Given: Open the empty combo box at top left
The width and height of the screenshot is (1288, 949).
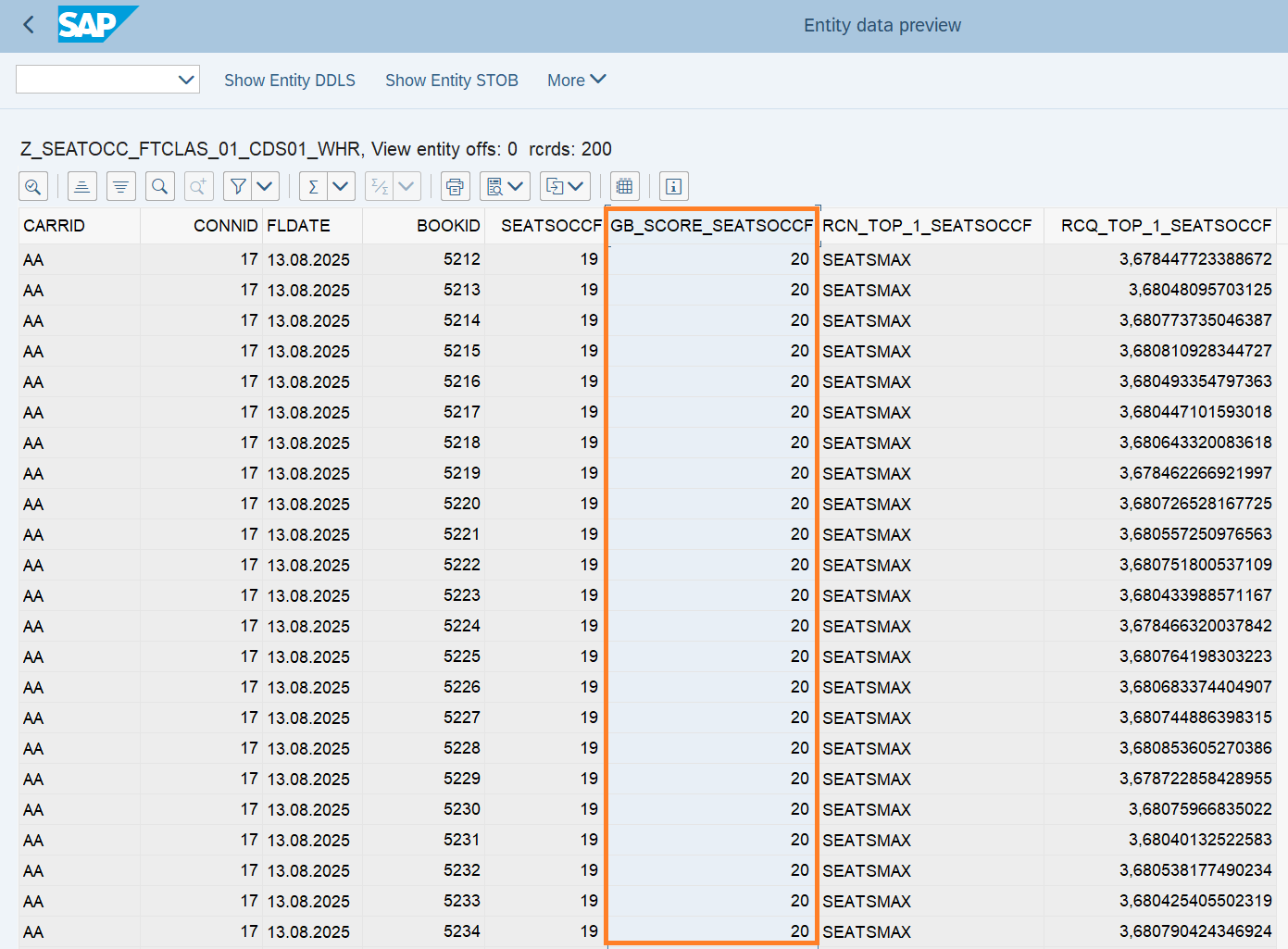Looking at the screenshot, I should point(107,80).
